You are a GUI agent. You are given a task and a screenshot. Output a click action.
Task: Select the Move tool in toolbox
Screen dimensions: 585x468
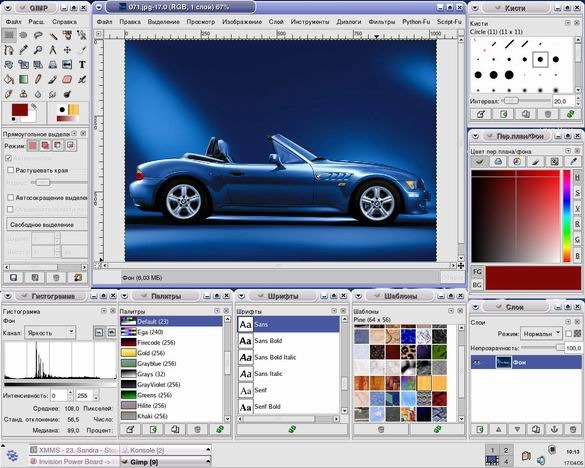click(x=67, y=50)
